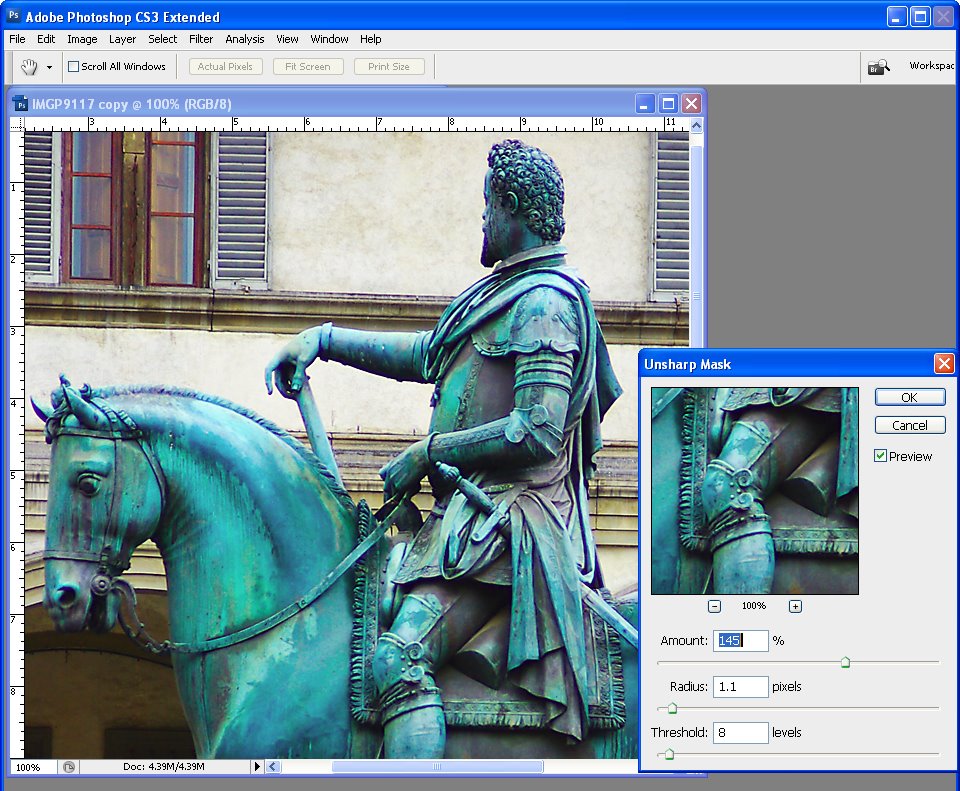The image size is (960, 791).
Task: Click the ruler origin corner box
Action: click(17, 124)
